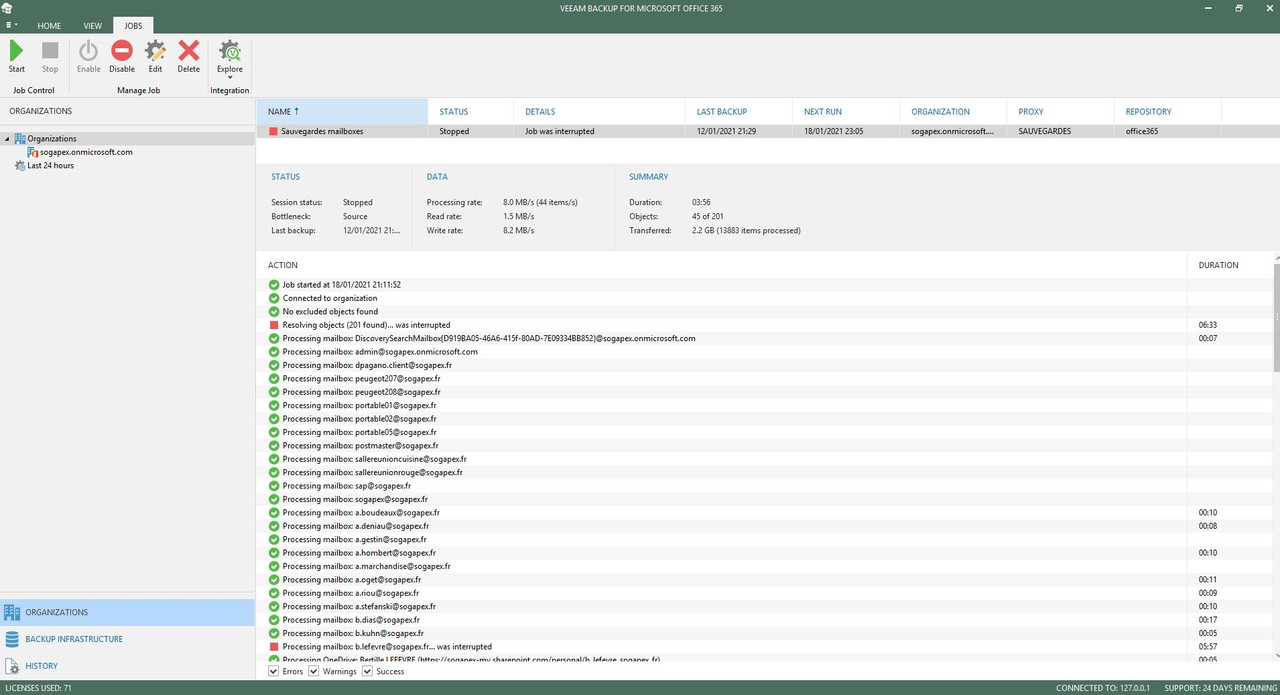Screen dimensions: 1280x695
Task: Click the PROXY column header
Action: (1060, 112)
